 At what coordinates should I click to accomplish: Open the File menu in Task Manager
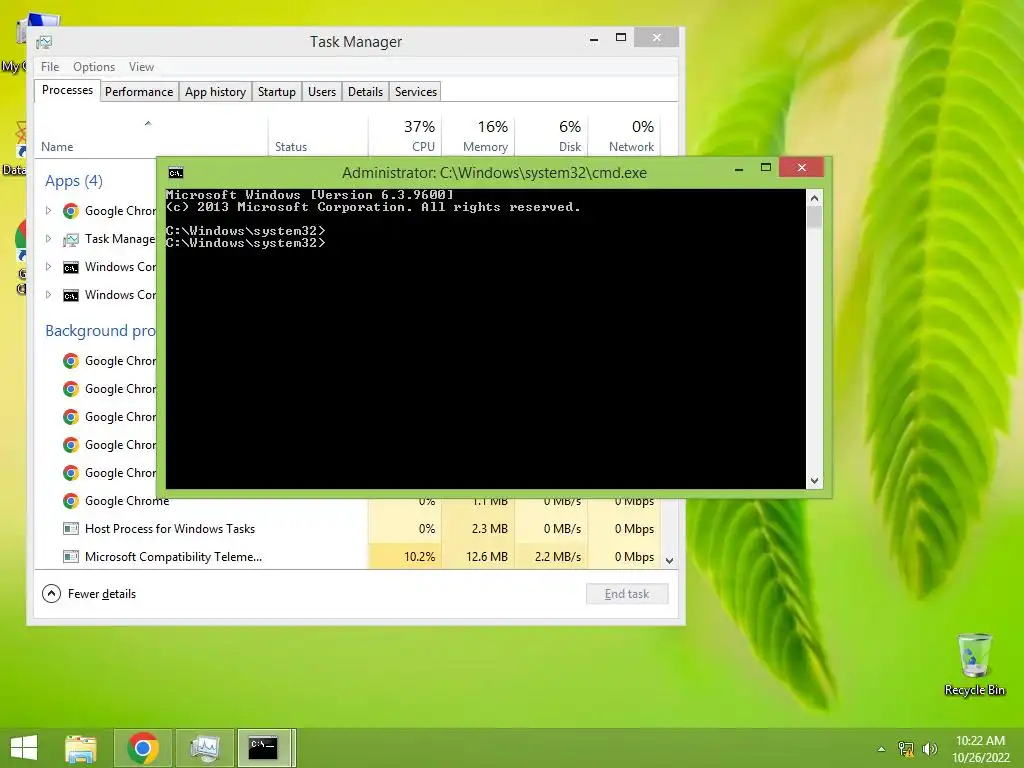50,67
